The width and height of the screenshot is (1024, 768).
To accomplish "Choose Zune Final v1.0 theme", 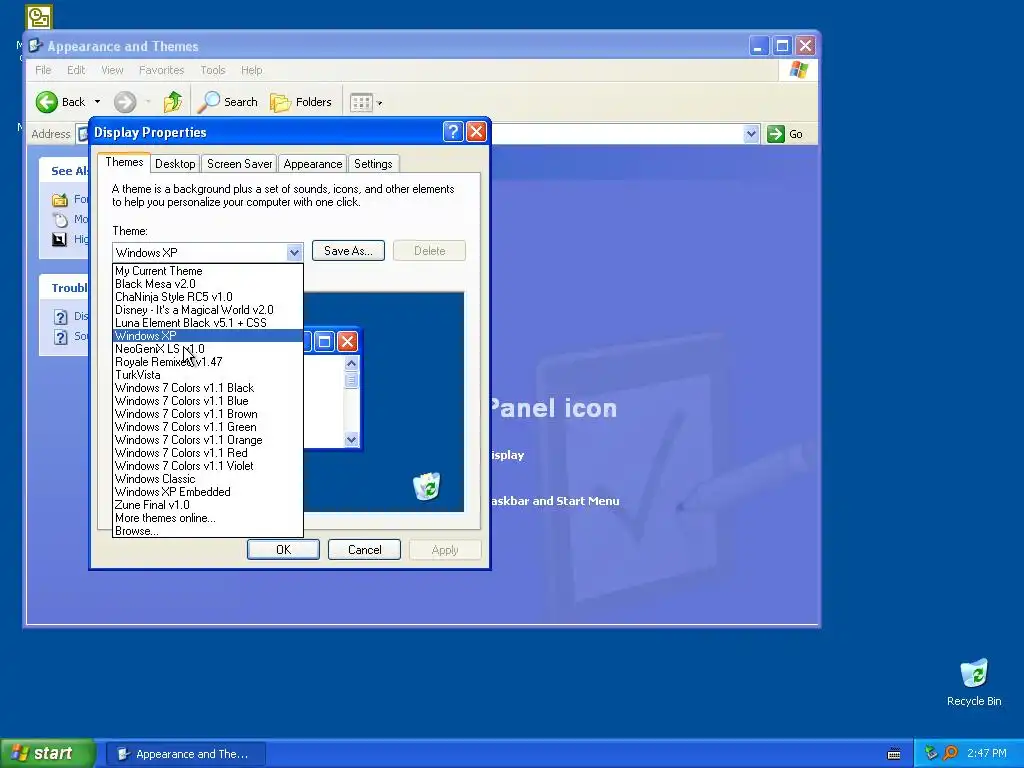I will tap(208, 505).
